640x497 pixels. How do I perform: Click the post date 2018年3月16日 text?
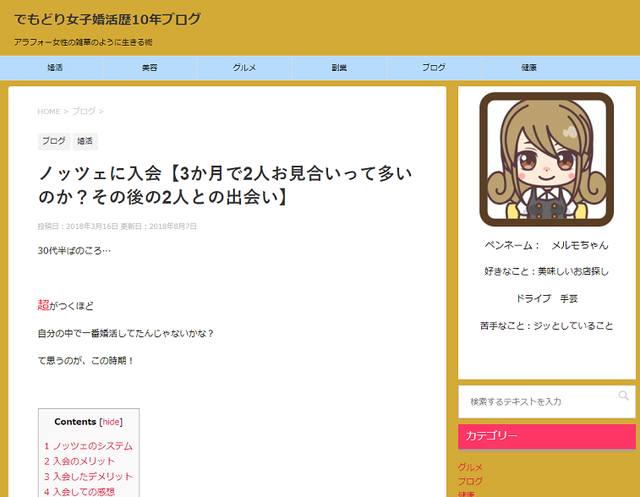click(x=92, y=226)
